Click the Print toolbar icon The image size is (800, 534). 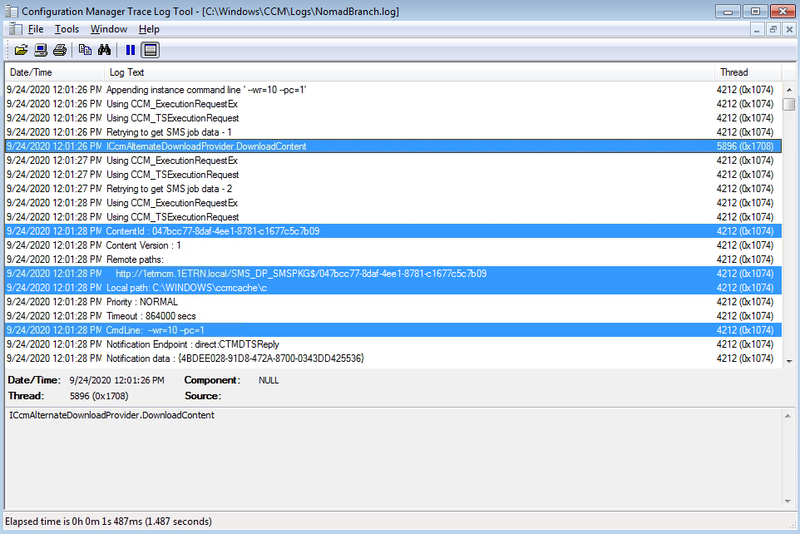tap(60, 50)
